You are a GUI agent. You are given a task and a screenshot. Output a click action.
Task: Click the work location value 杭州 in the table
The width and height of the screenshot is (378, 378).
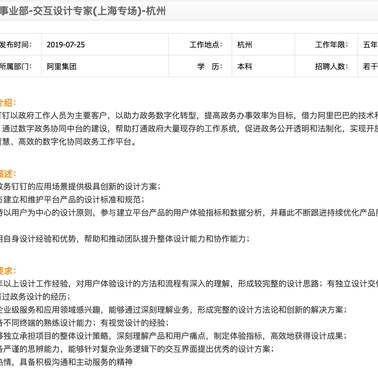(x=244, y=45)
